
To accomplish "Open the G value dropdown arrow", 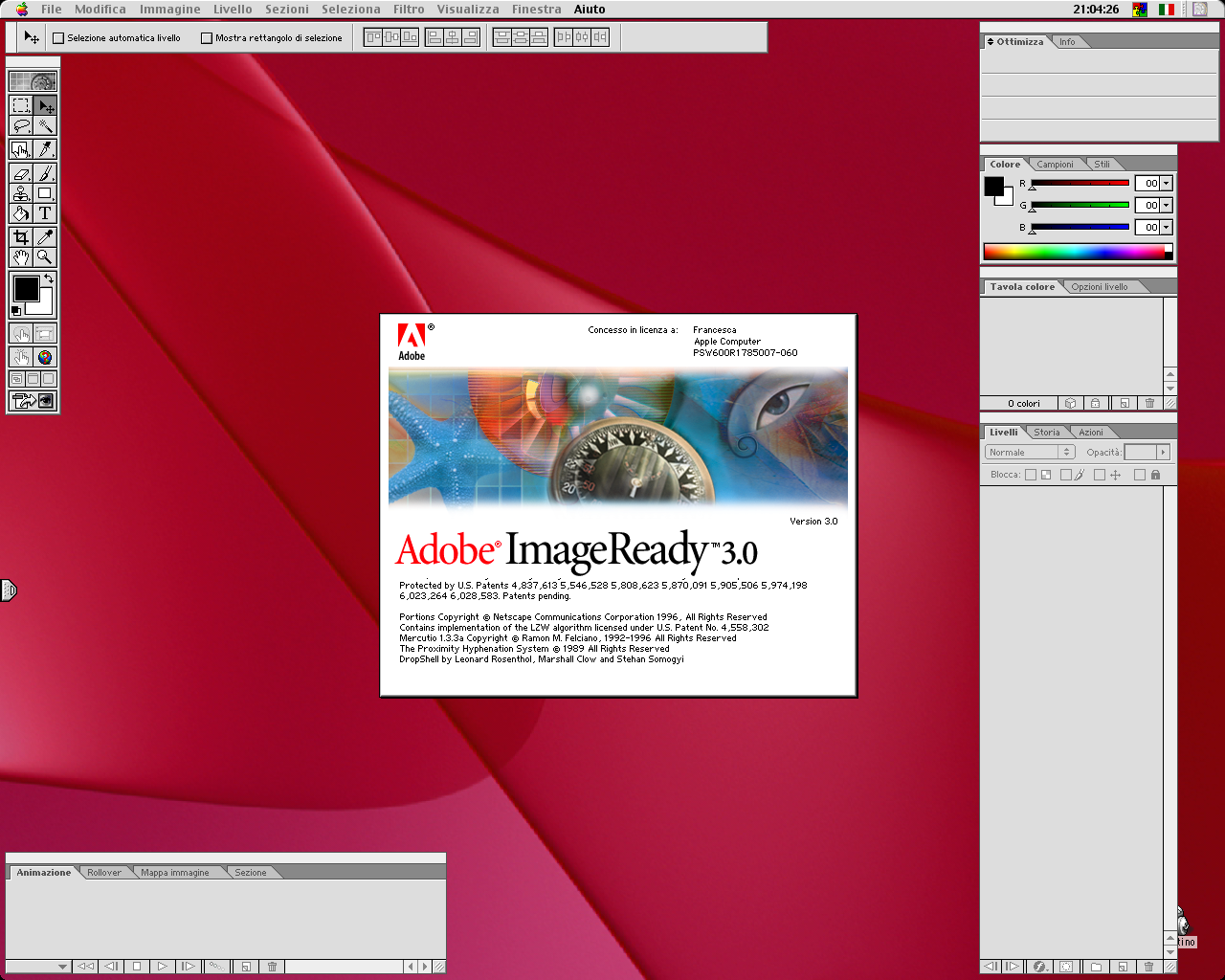I will pos(1166,205).
